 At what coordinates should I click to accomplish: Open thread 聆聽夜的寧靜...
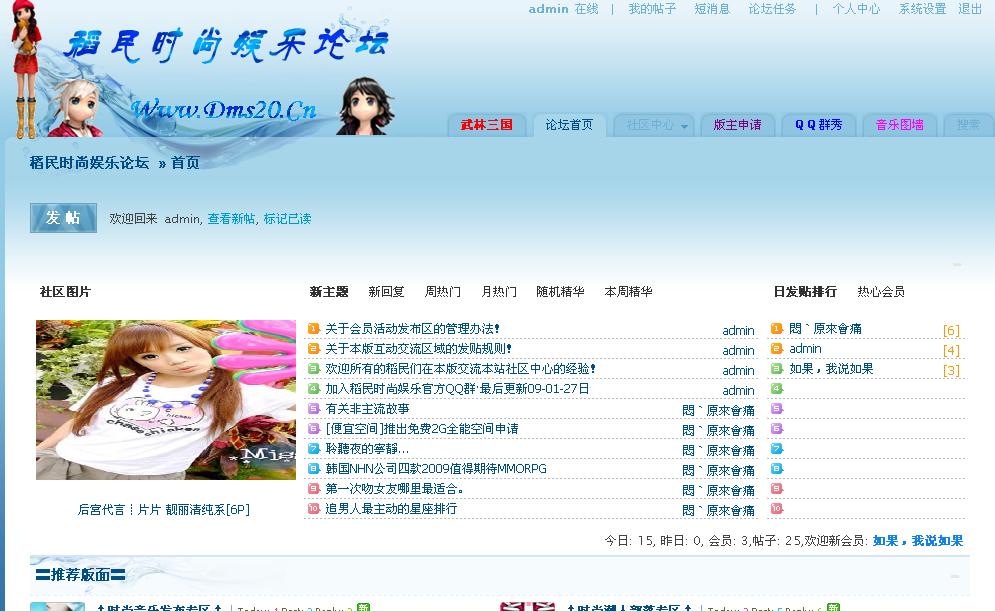367,449
